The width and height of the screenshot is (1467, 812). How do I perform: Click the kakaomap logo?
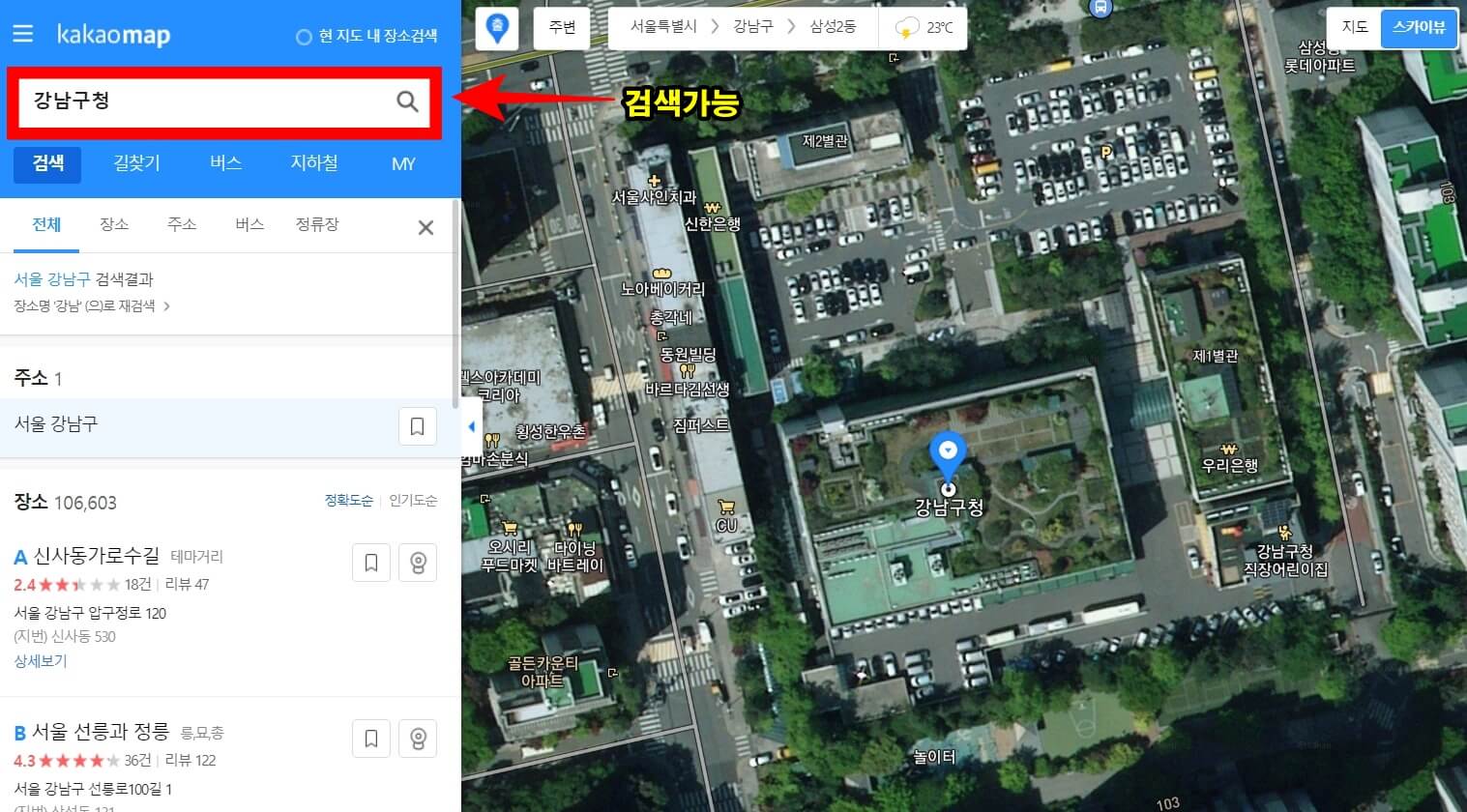(113, 35)
